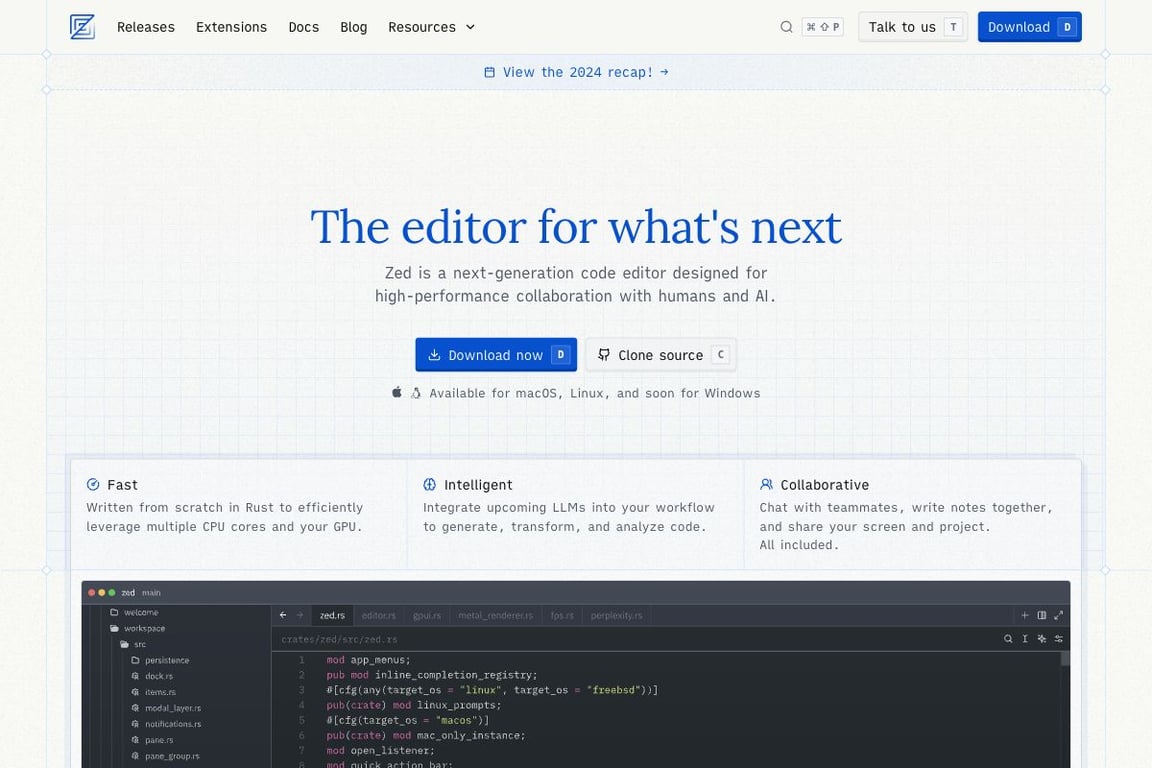This screenshot has height=768, width=1152.
Task: Select the zed.rs editor tab
Action: (x=332, y=615)
